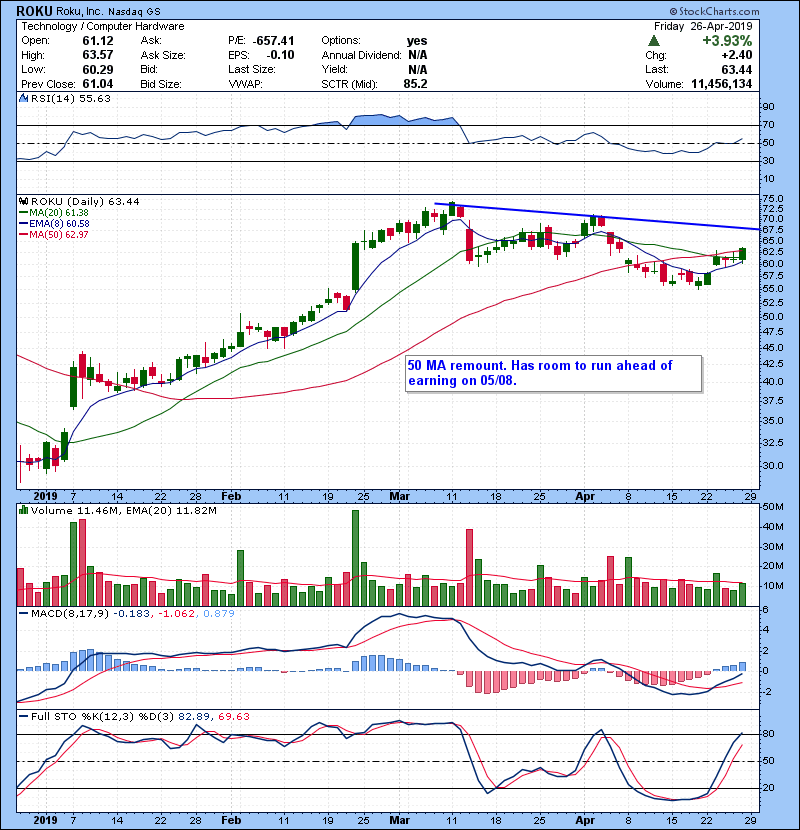
Task: Click the +3.93% percent change value
Action: point(727,41)
